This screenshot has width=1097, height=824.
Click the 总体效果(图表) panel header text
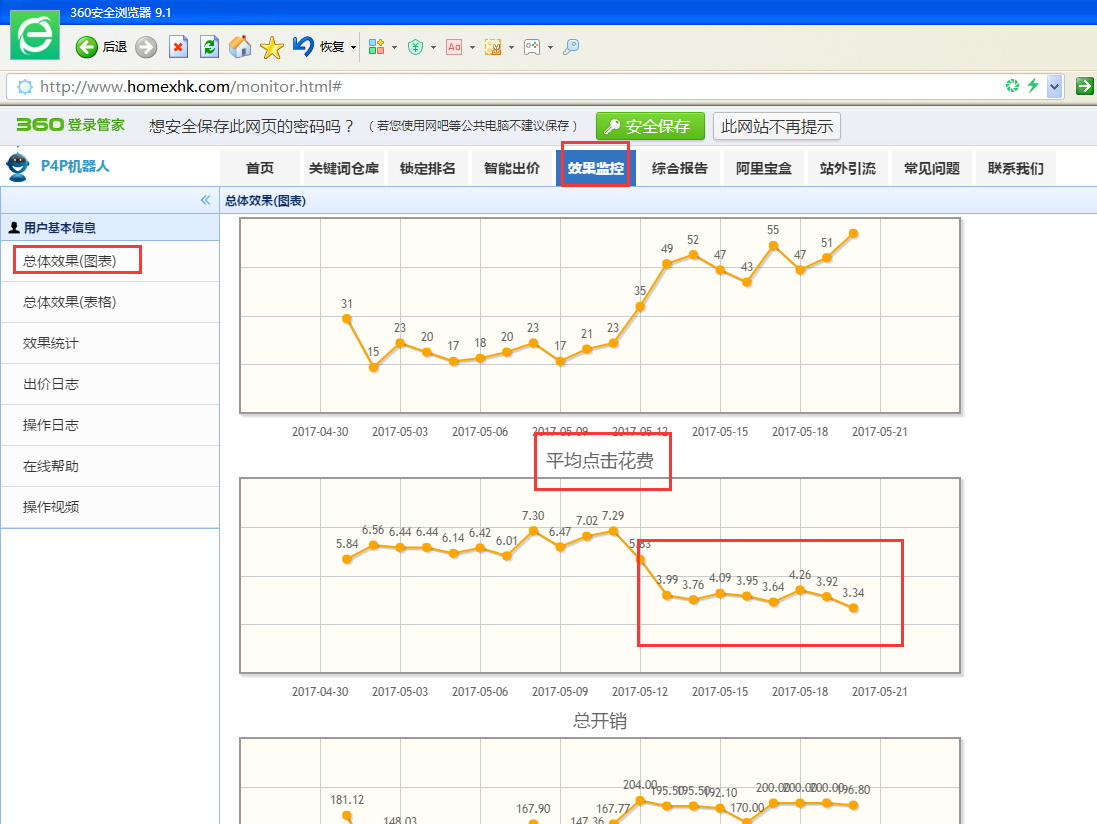tap(265, 201)
